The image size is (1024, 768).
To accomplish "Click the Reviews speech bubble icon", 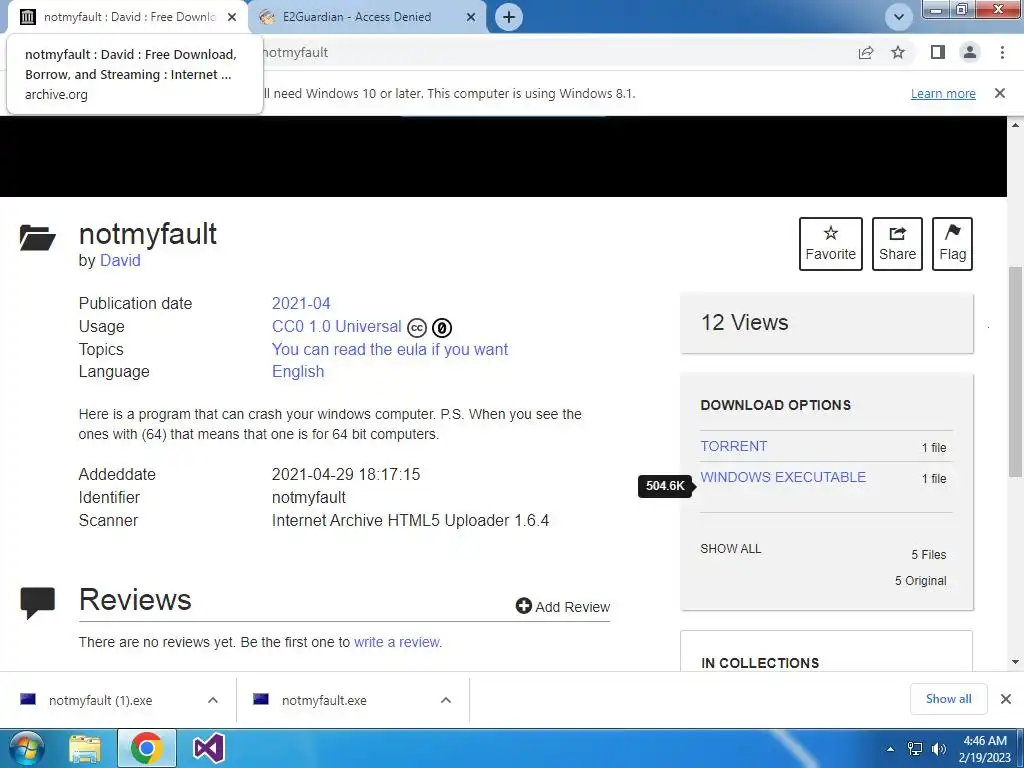I will pyautogui.click(x=37, y=603).
